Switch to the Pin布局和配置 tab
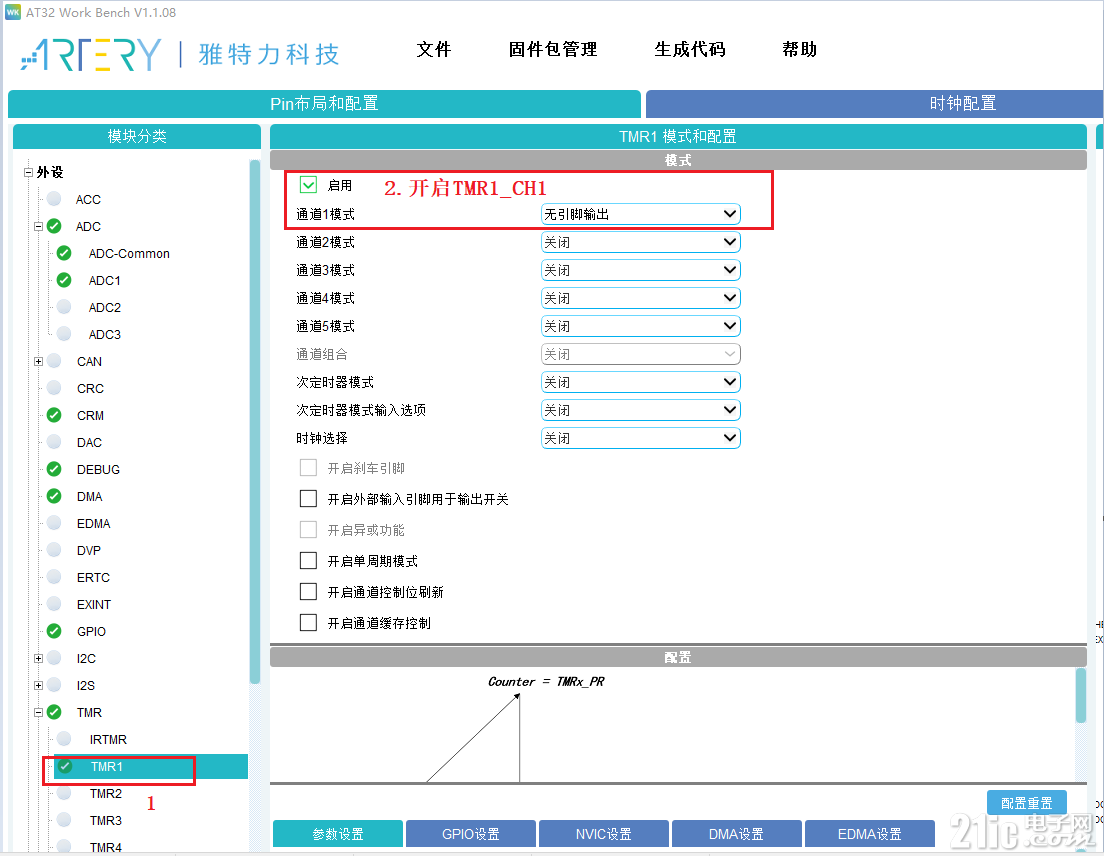The width and height of the screenshot is (1104, 856). (x=325, y=103)
